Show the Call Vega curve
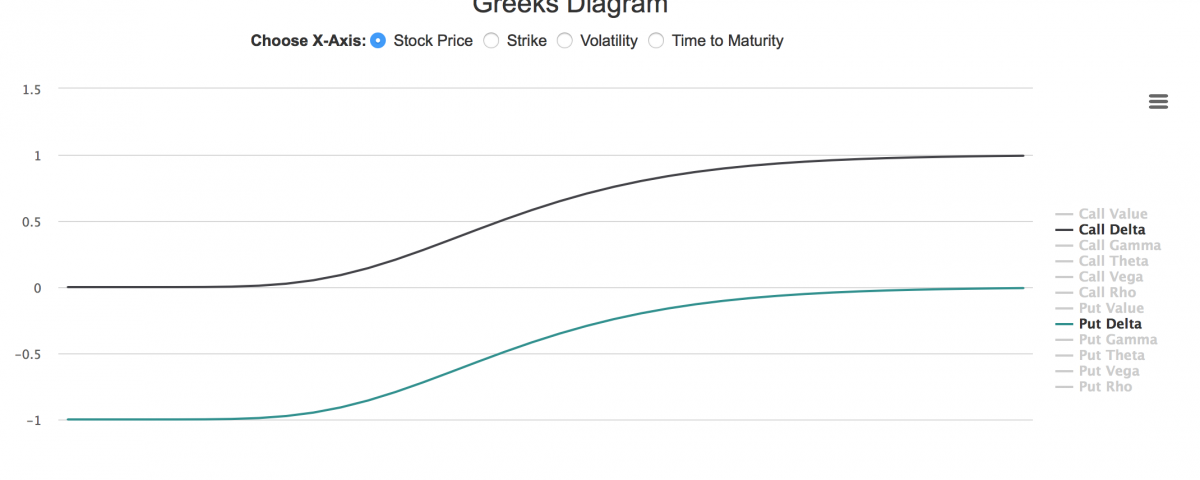The height and width of the screenshot is (480, 1200). click(x=1111, y=277)
